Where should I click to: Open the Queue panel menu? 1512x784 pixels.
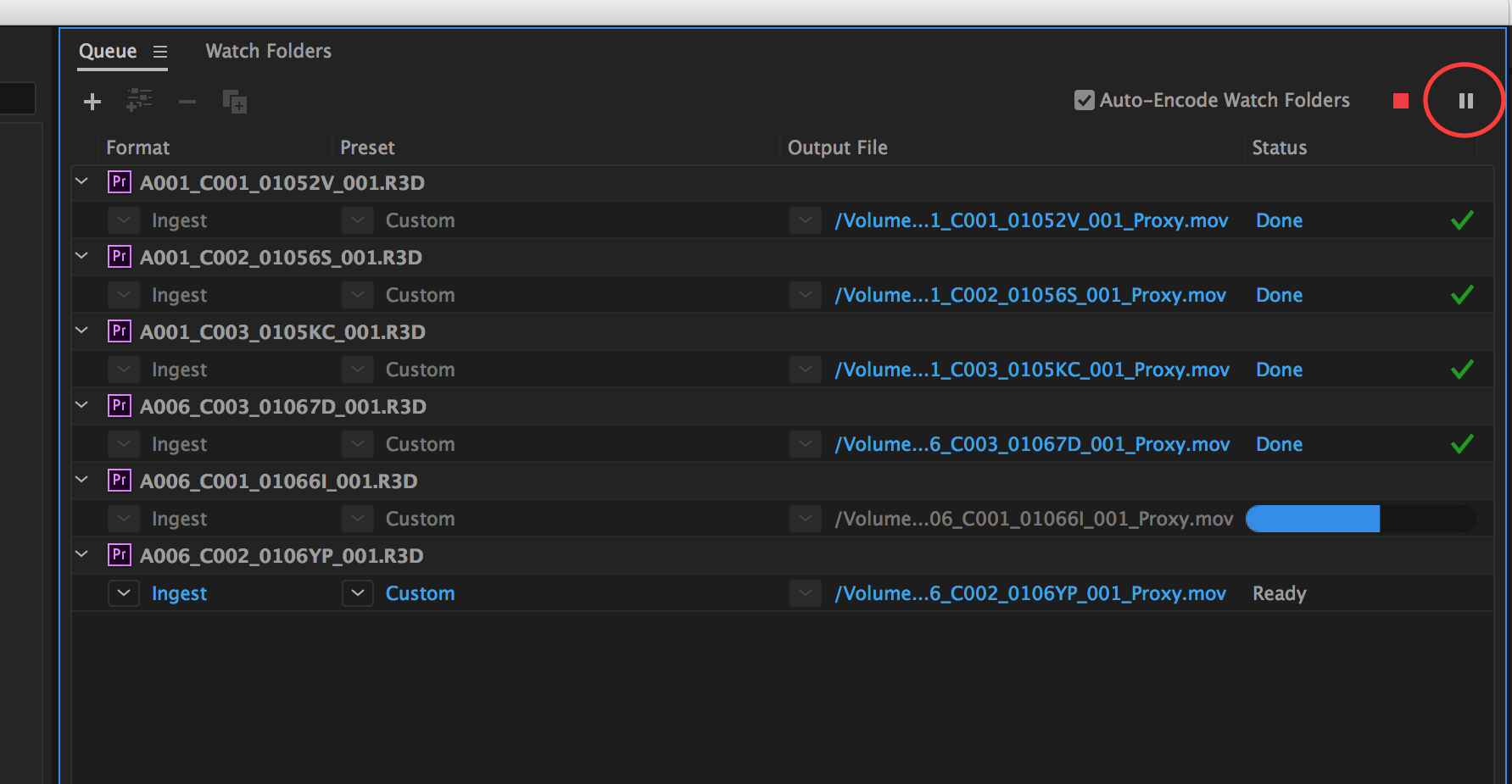coord(161,51)
